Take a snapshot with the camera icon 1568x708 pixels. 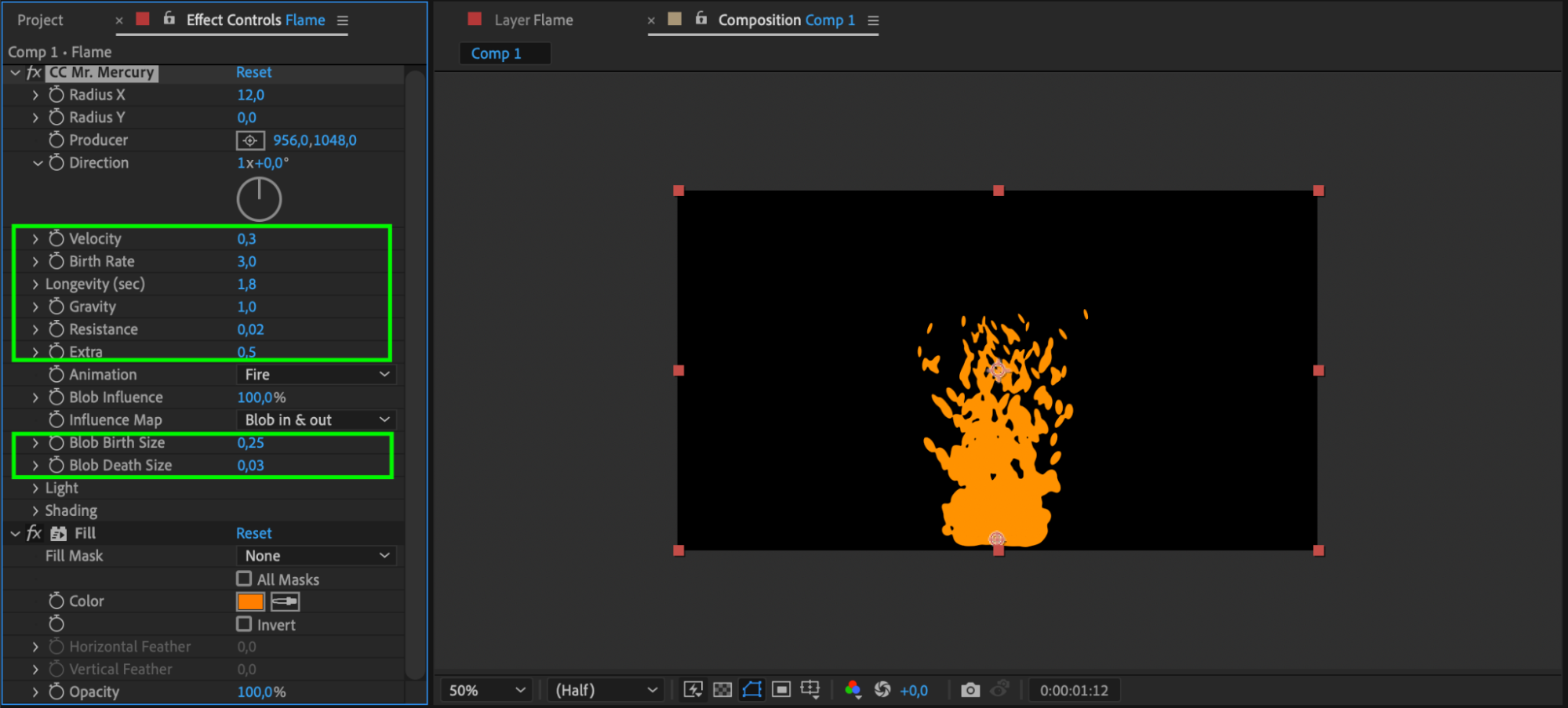pos(970,690)
